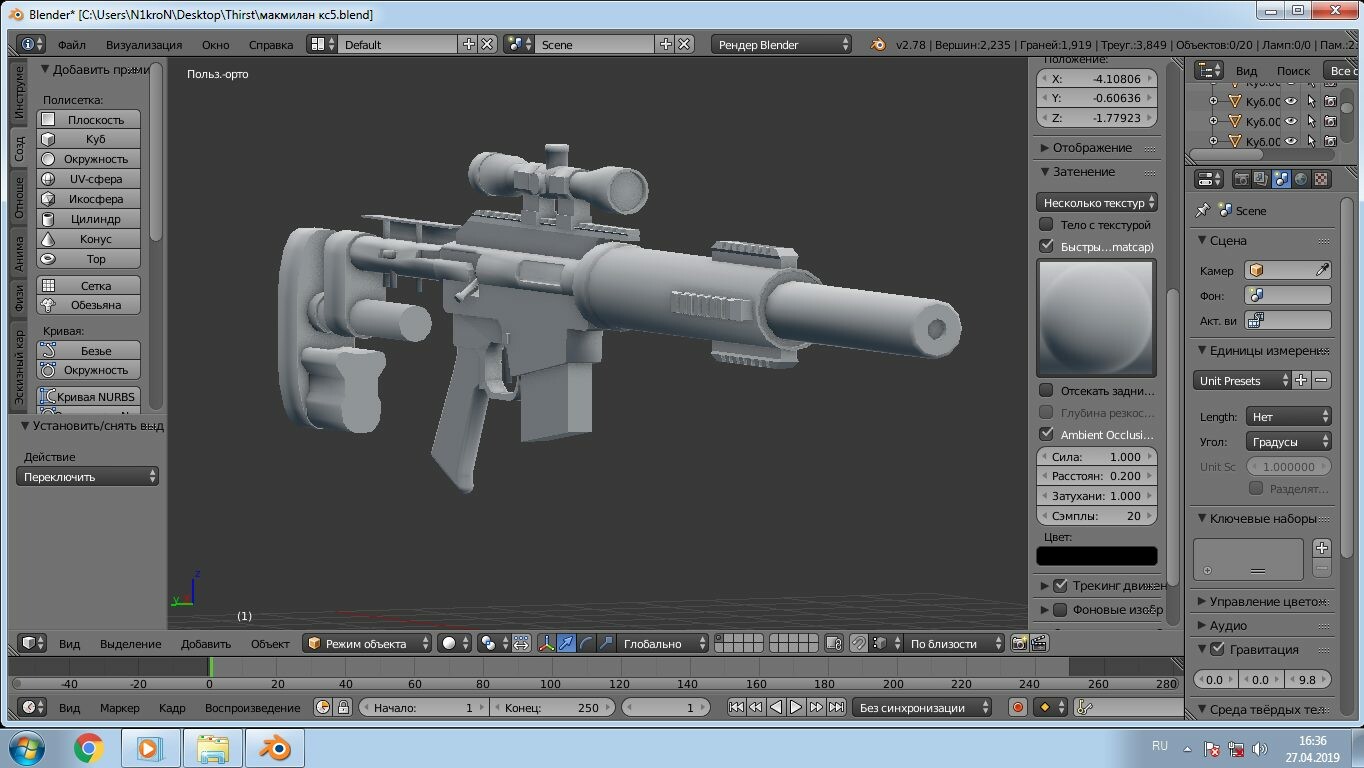Toggle auto-keying red record button

[1018, 707]
